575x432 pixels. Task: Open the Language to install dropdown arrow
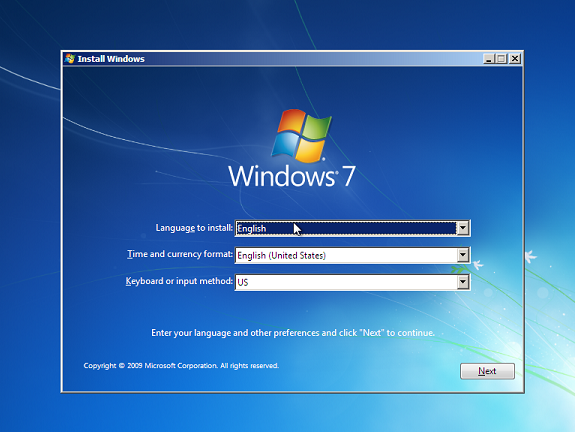[463, 228]
